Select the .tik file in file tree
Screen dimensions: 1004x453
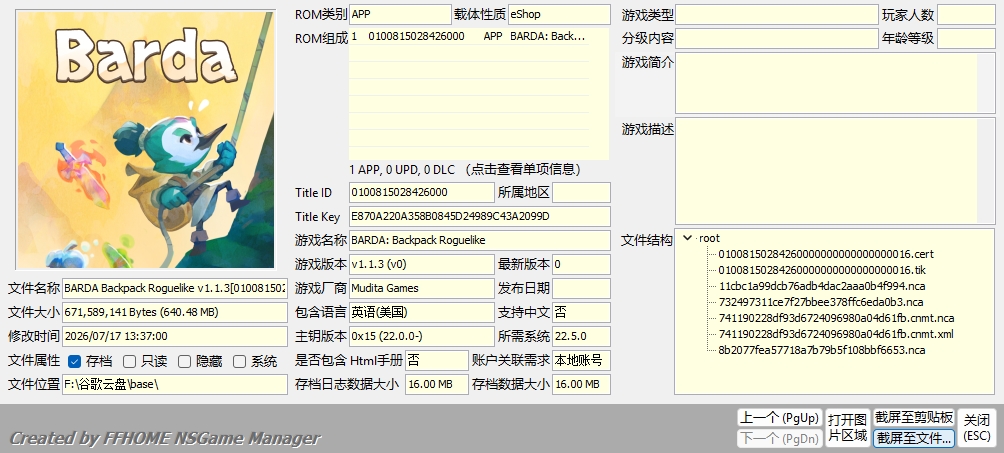[x=822, y=270]
